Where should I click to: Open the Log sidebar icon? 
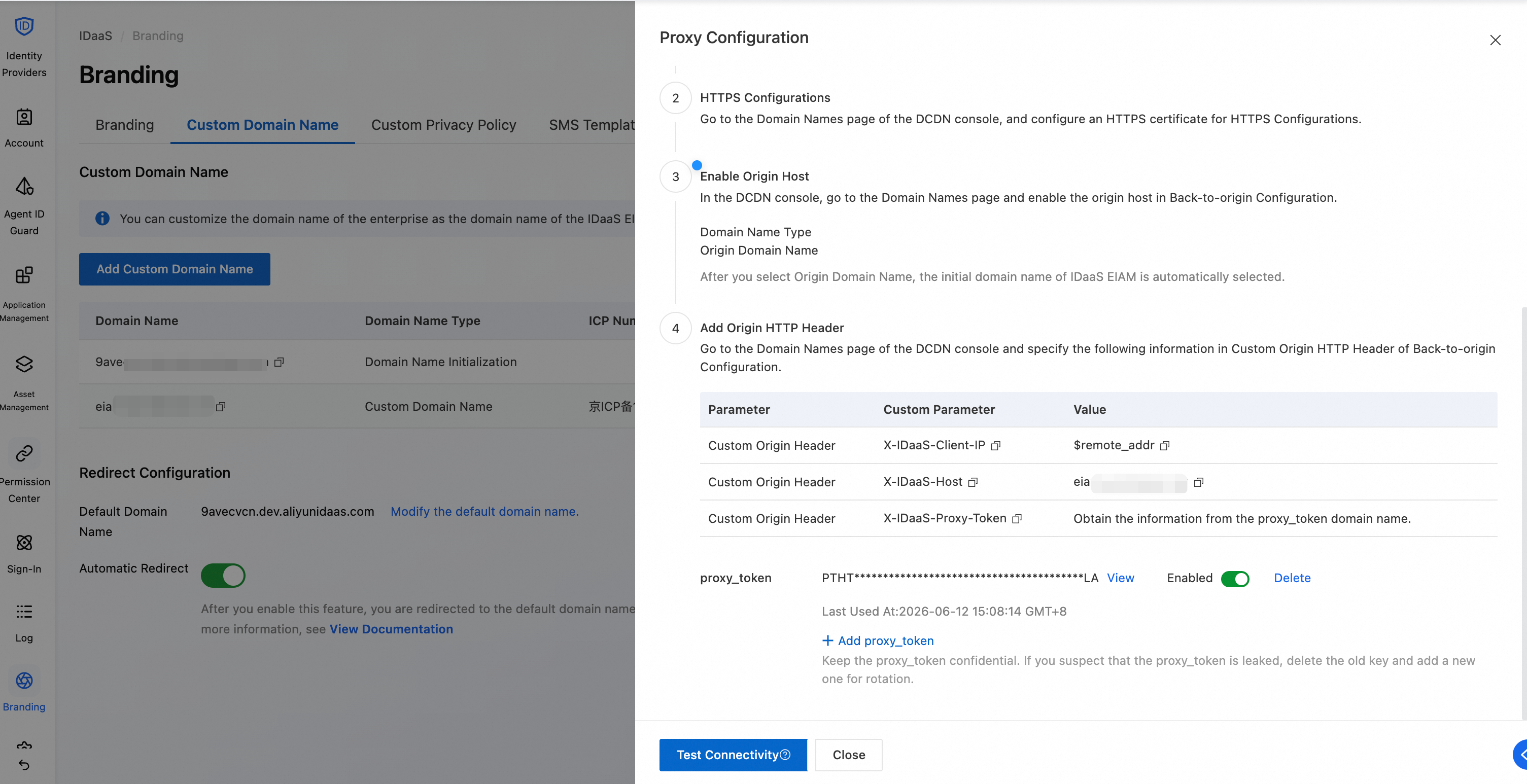tap(24, 612)
